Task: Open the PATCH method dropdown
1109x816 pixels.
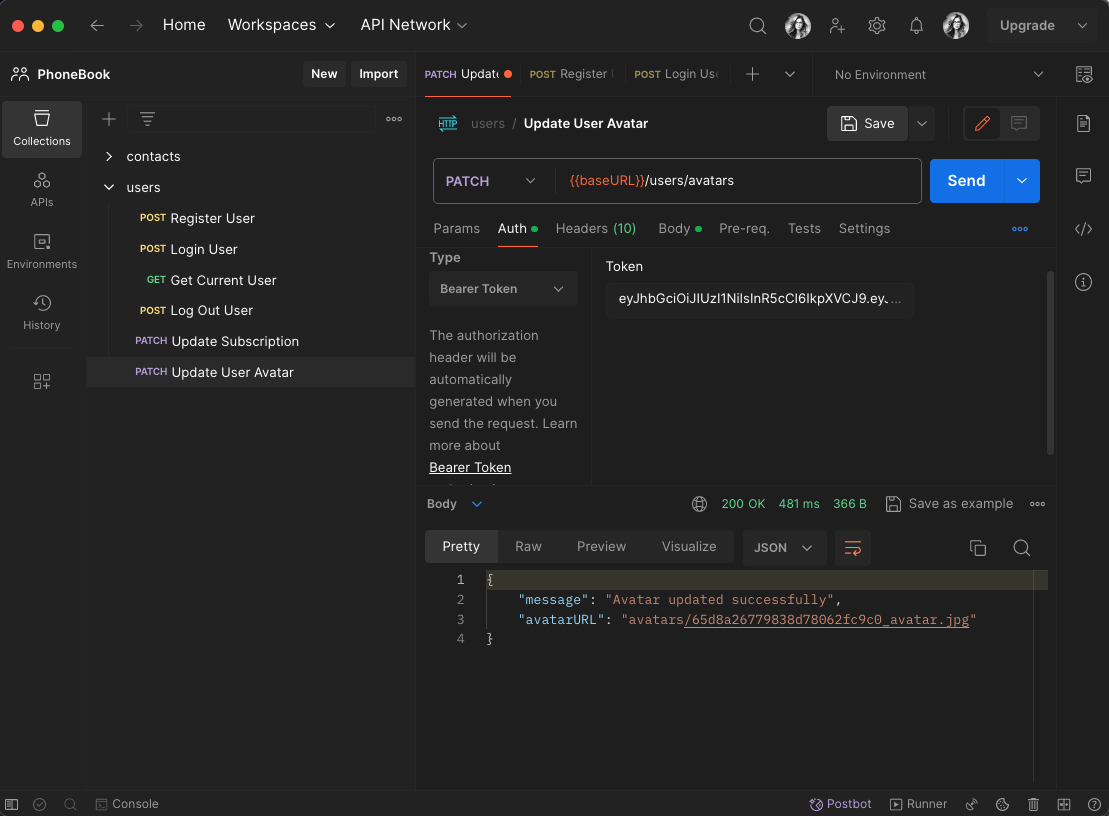Action: (x=491, y=181)
